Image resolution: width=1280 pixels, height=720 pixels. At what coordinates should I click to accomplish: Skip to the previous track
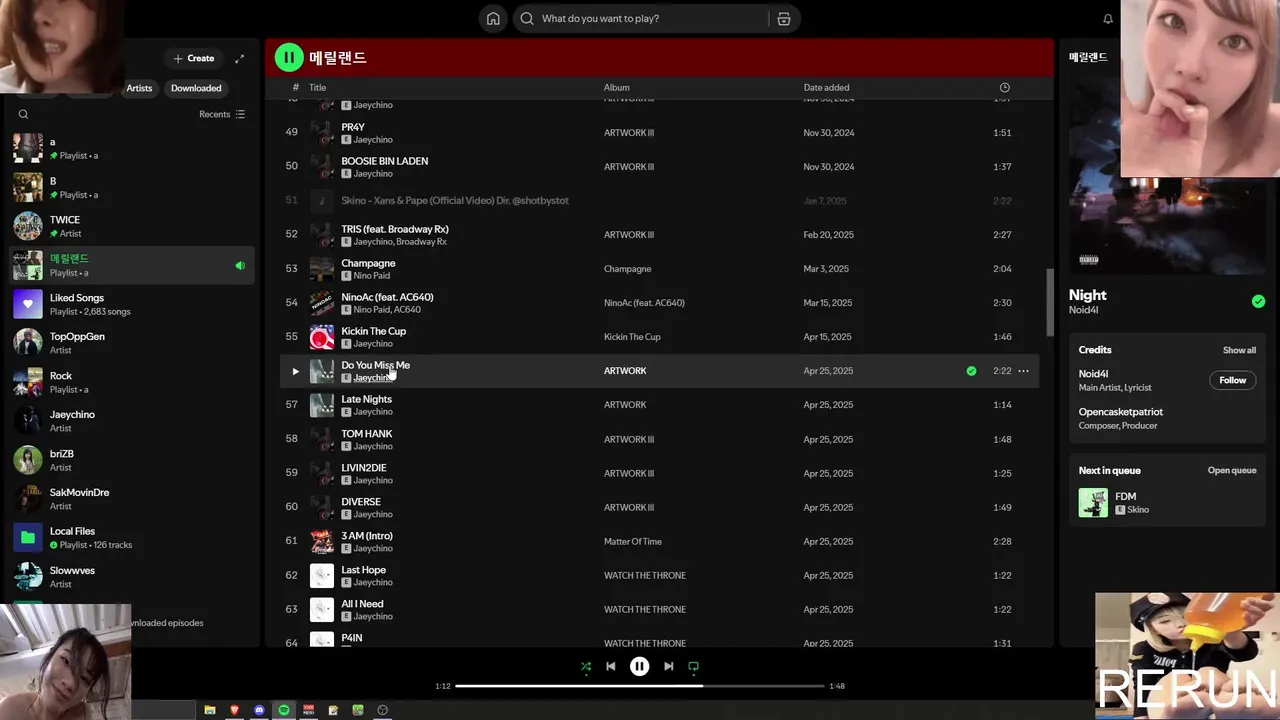pos(611,666)
